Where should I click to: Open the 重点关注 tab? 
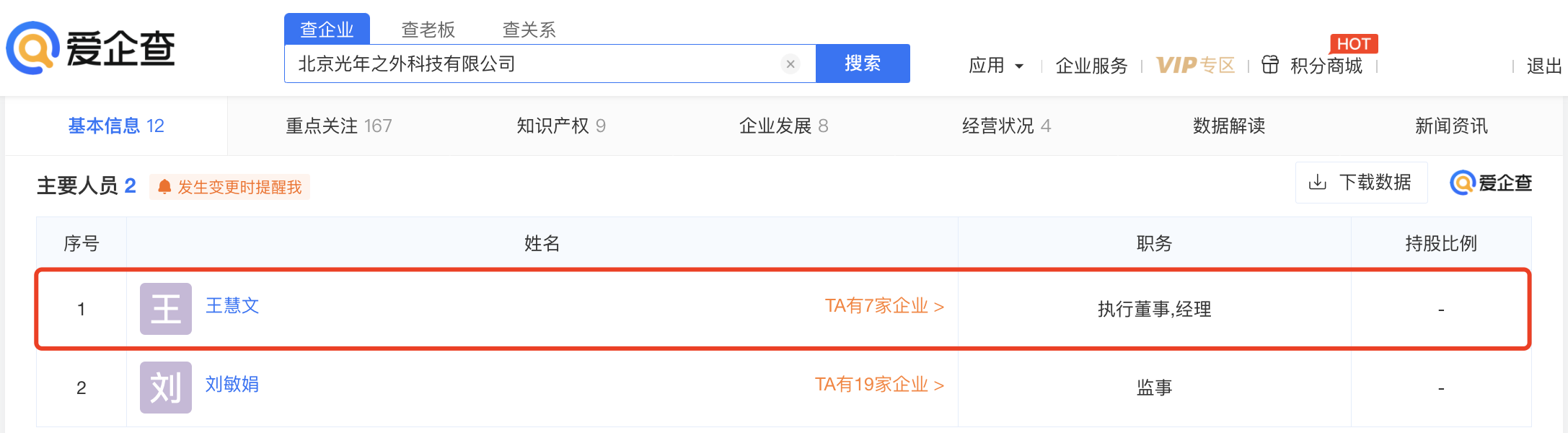pos(338,126)
